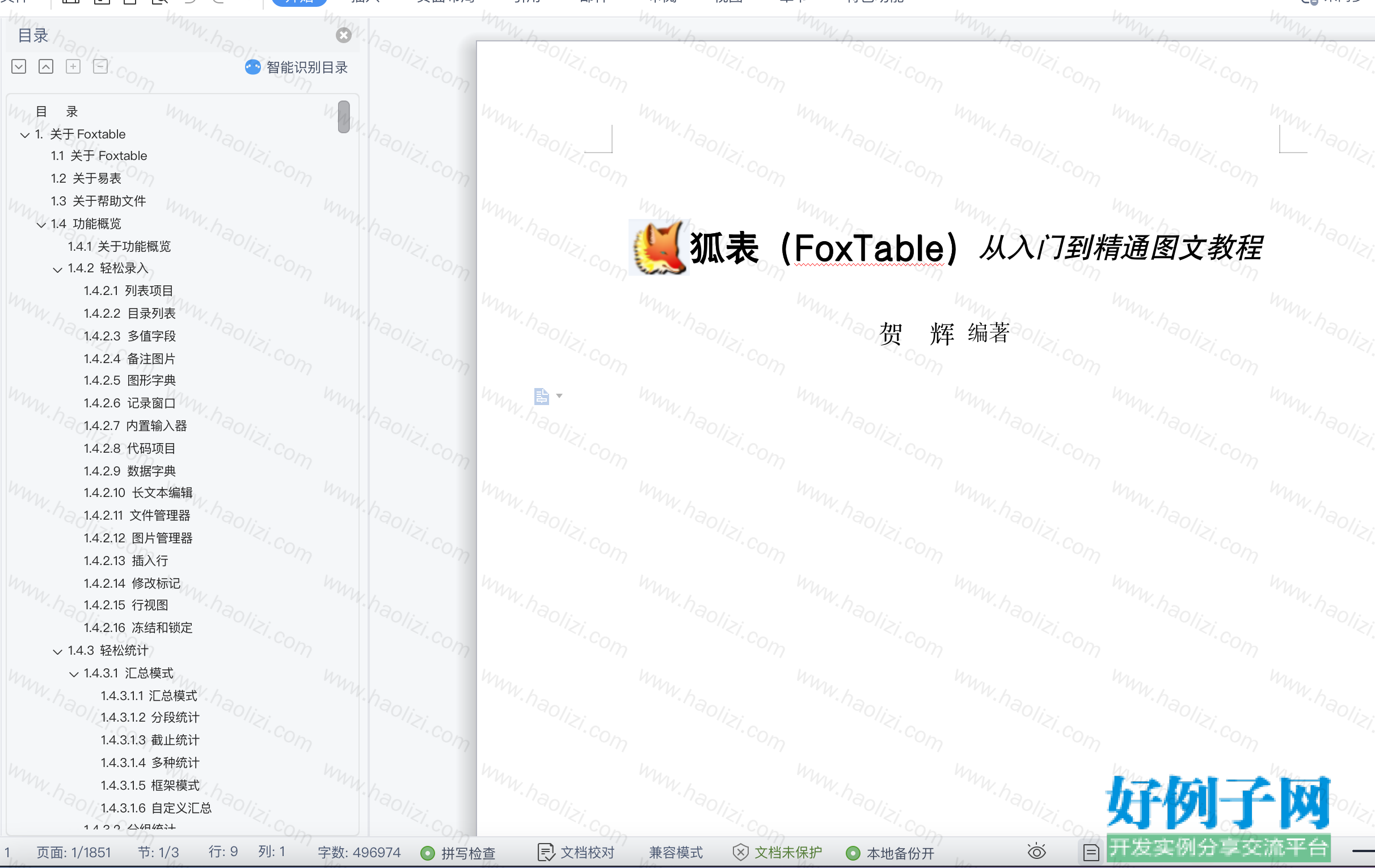
Task: Jump to 1.4.3.1.3 截止统计
Action: pyautogui.click(x=150, y=741)
